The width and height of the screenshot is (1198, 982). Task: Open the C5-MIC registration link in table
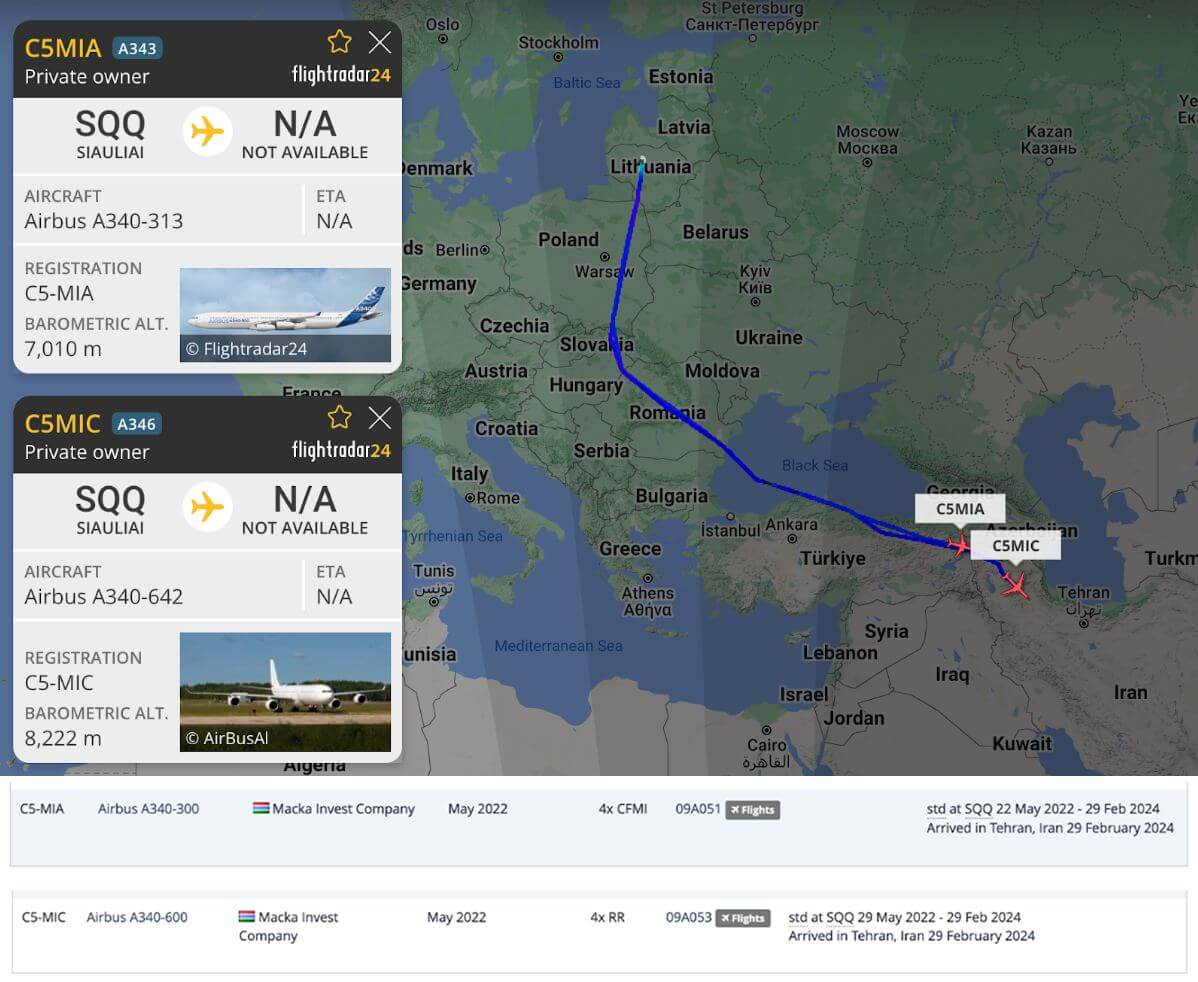[x=44, y=917]
